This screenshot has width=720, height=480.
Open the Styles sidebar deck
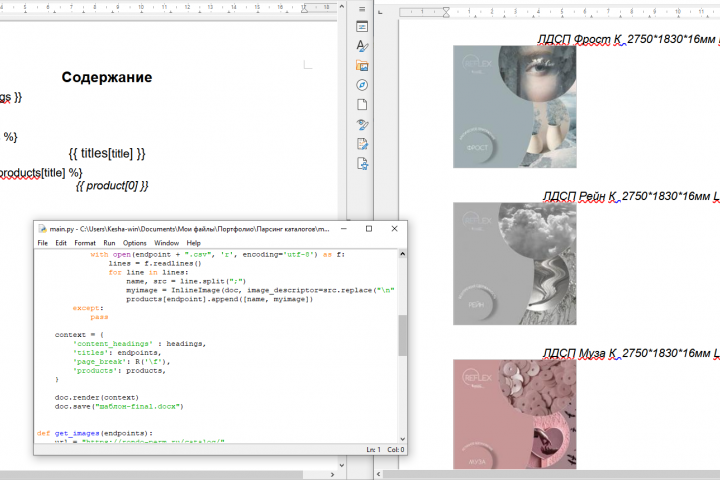coord(362,46)
